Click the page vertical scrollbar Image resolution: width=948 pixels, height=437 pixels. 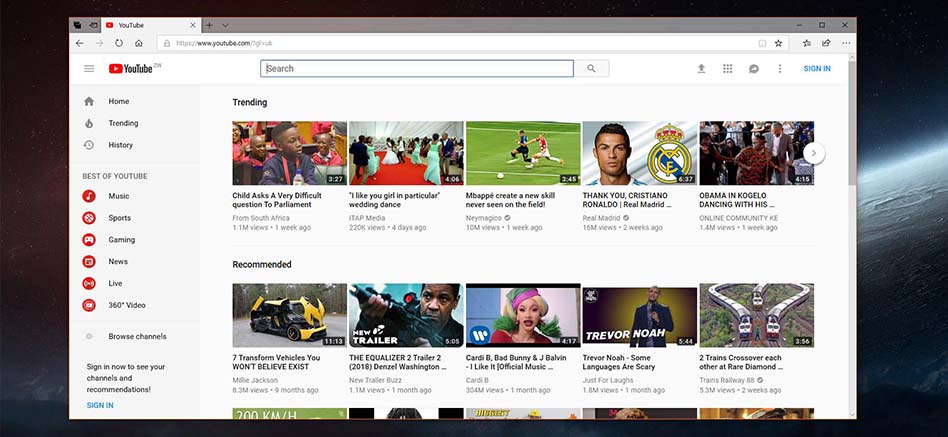pos(852,121)
